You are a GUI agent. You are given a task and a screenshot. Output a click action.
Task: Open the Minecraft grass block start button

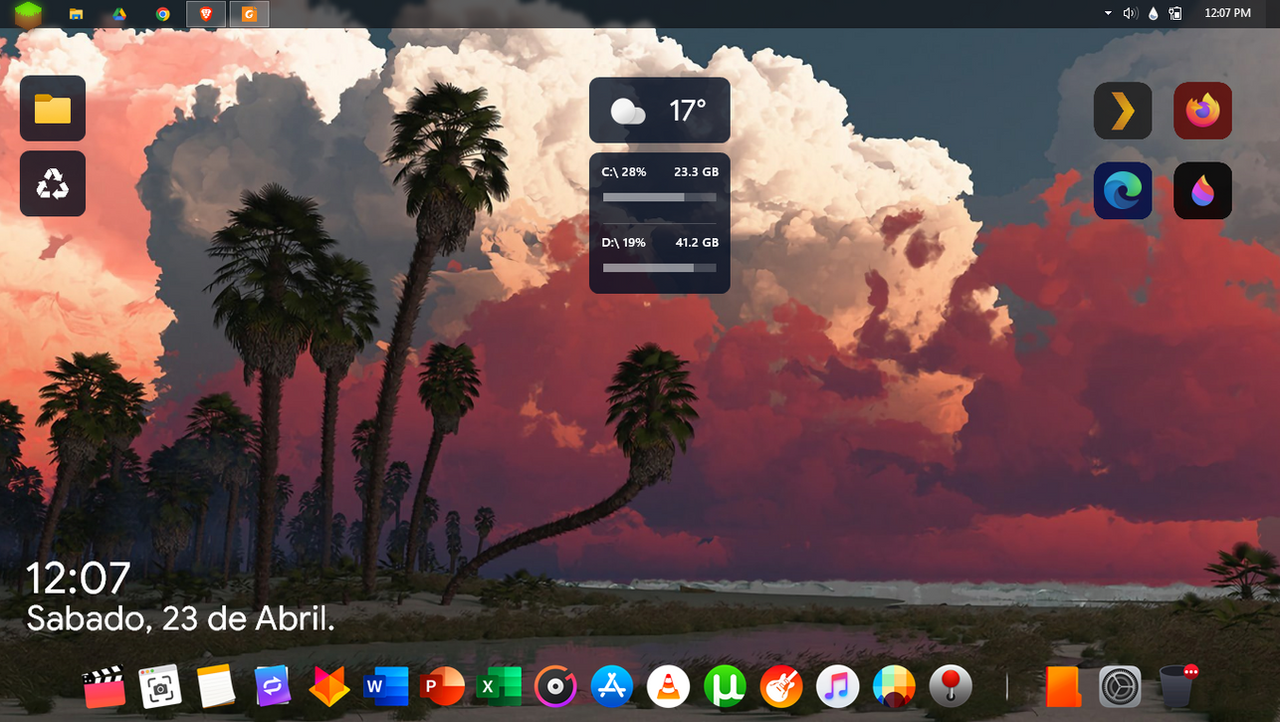point(29,14)
